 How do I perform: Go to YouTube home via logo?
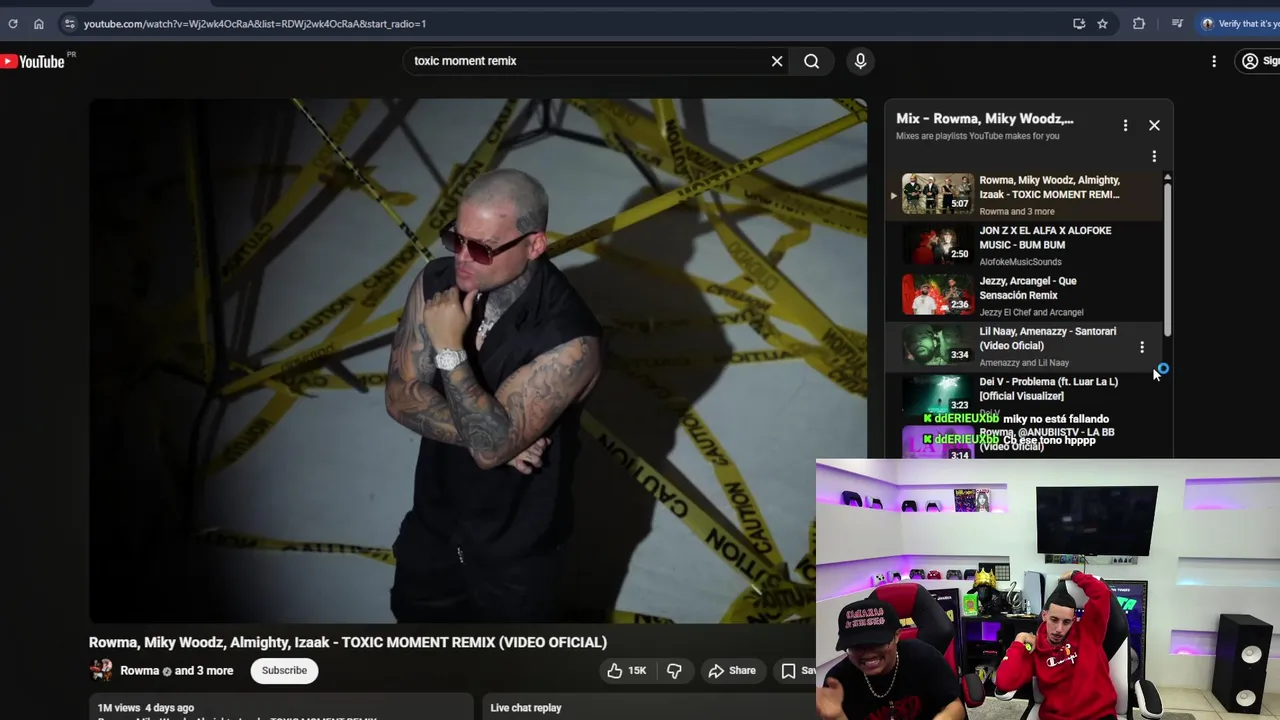(x=33, y=61)
